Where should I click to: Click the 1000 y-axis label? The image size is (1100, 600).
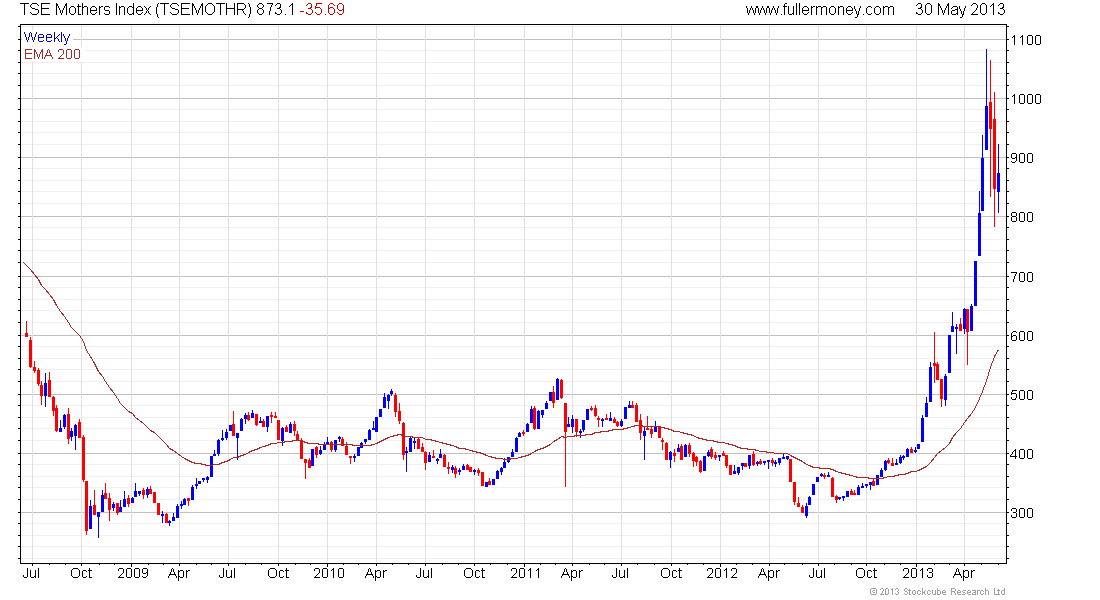click(1026, 99)
